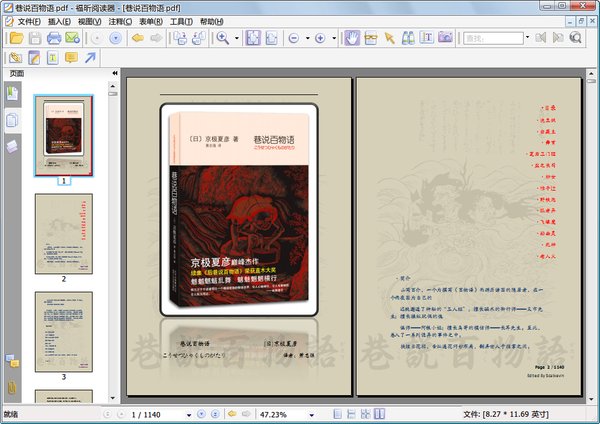Select the page 2 thumbnail
The width and height of the screenshot is (600, 424).
pos(63,232)
